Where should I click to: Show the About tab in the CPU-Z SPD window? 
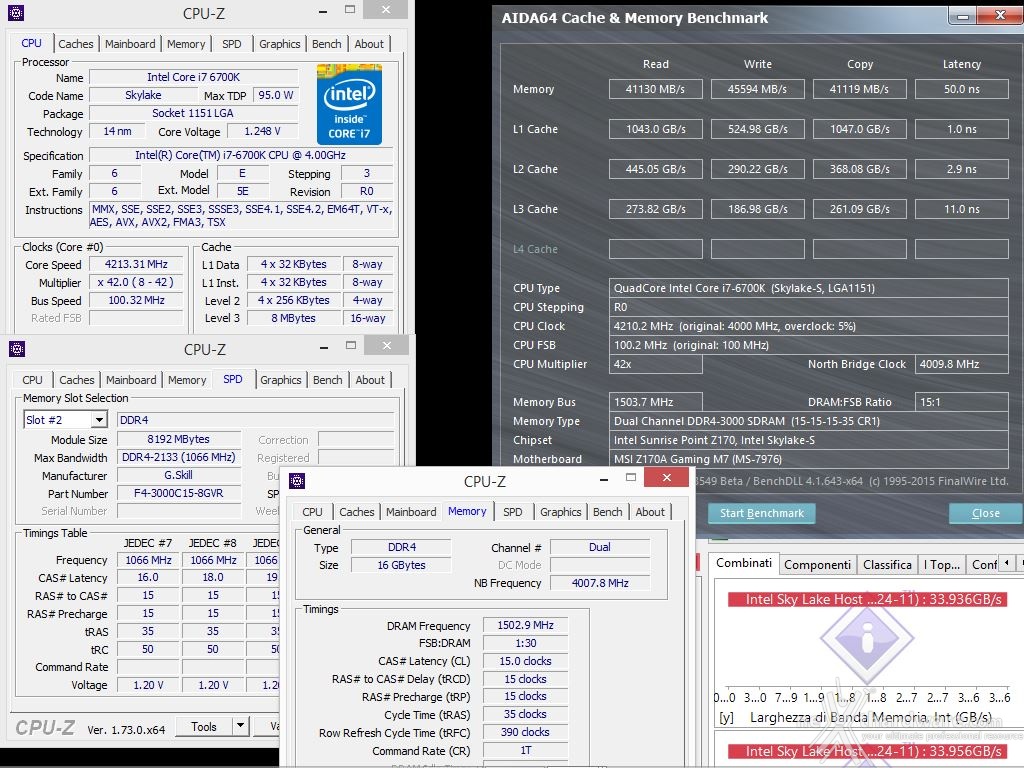click(370, 380)
